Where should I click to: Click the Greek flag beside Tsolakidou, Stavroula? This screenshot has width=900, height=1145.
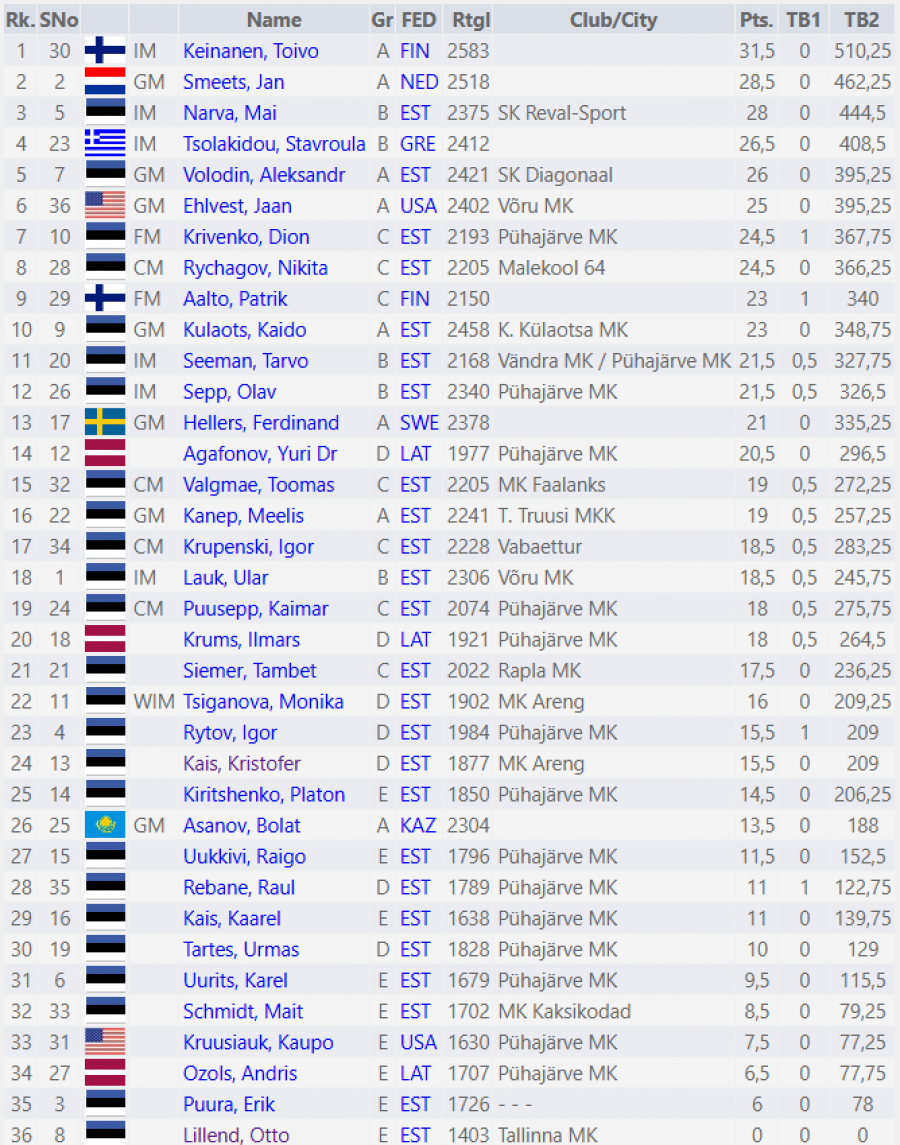[104, 144]
